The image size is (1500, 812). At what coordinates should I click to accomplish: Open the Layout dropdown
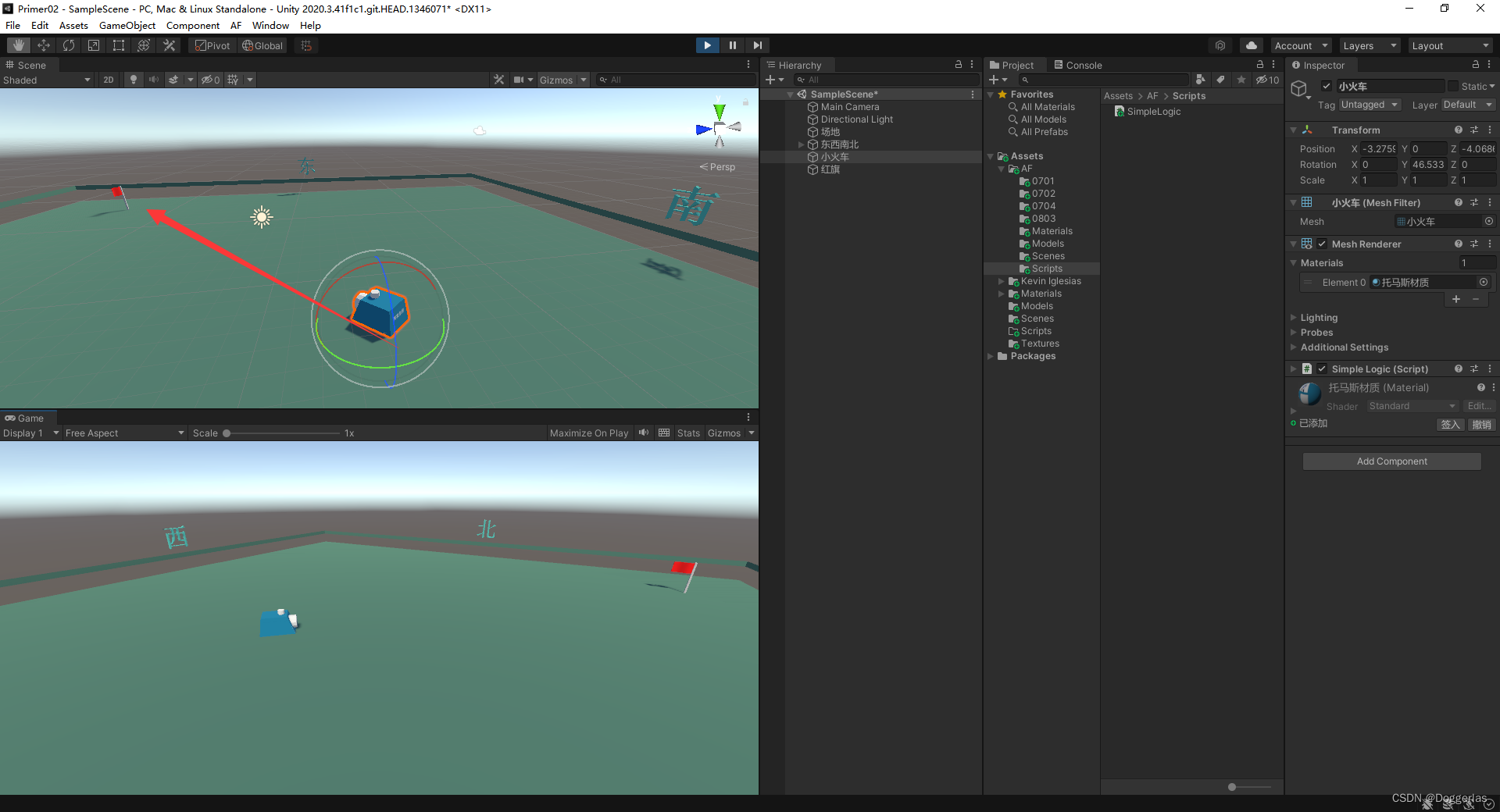pos(1451,45)
